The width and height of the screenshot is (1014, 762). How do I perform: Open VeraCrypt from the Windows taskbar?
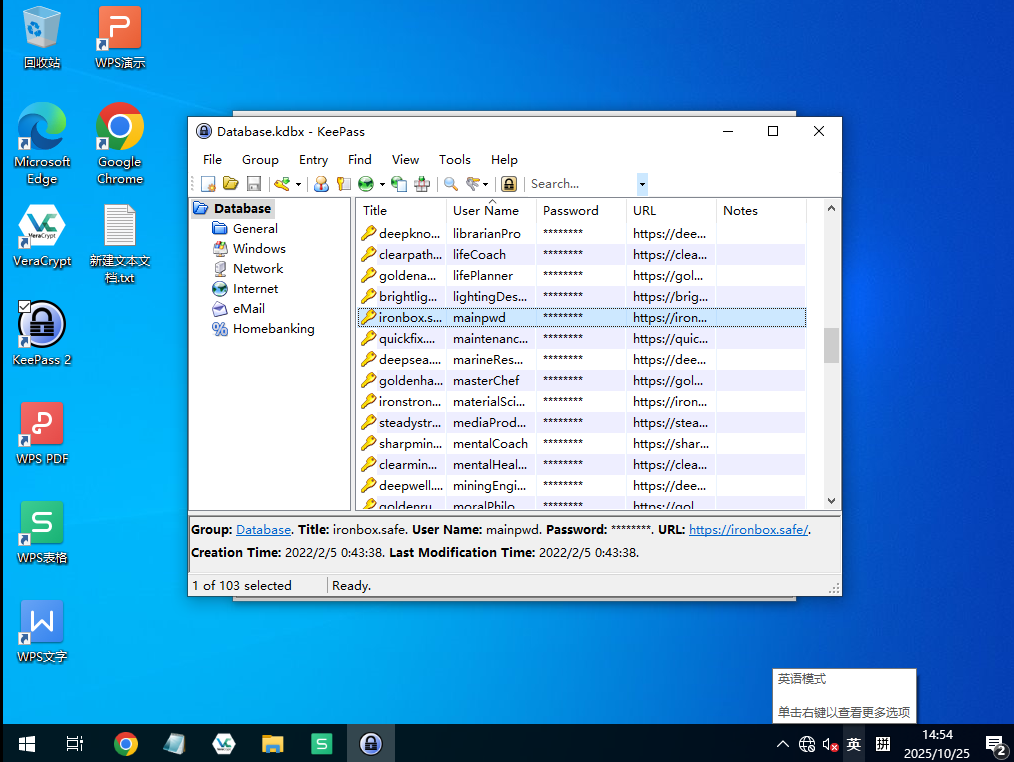224,743
